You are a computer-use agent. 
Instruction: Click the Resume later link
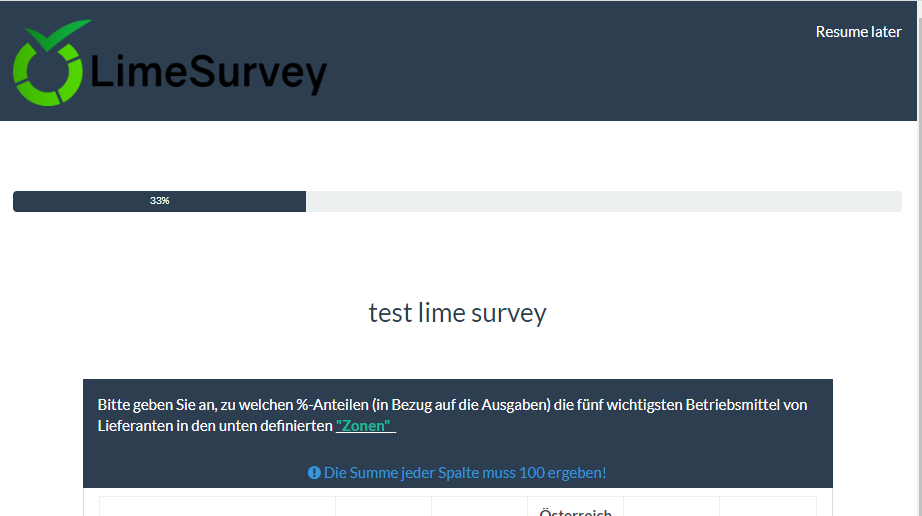858,32
